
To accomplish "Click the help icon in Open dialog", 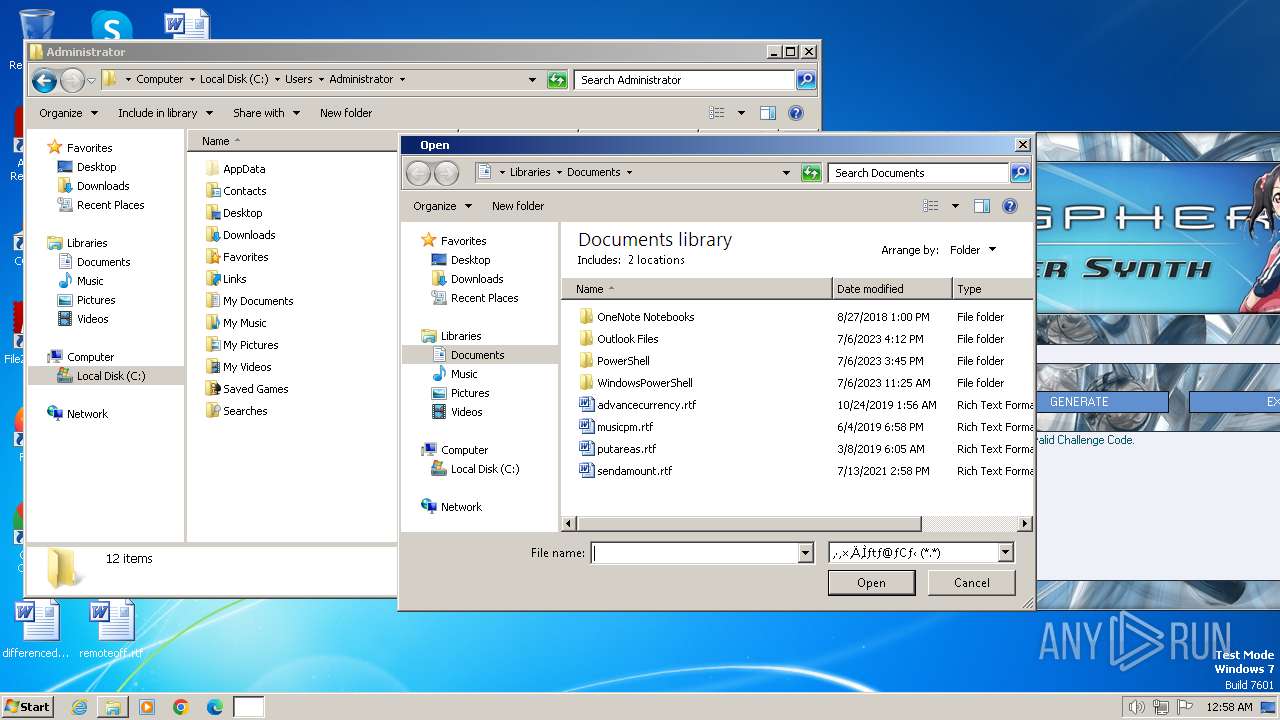I will point(1009,206).
